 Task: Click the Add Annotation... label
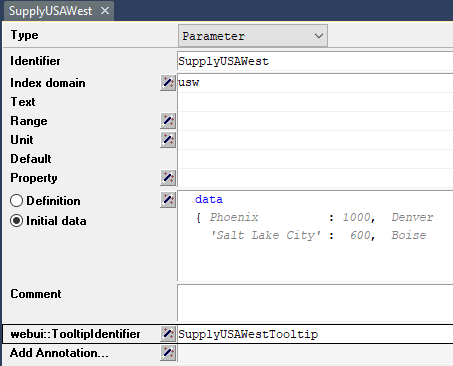pos(59,353)
